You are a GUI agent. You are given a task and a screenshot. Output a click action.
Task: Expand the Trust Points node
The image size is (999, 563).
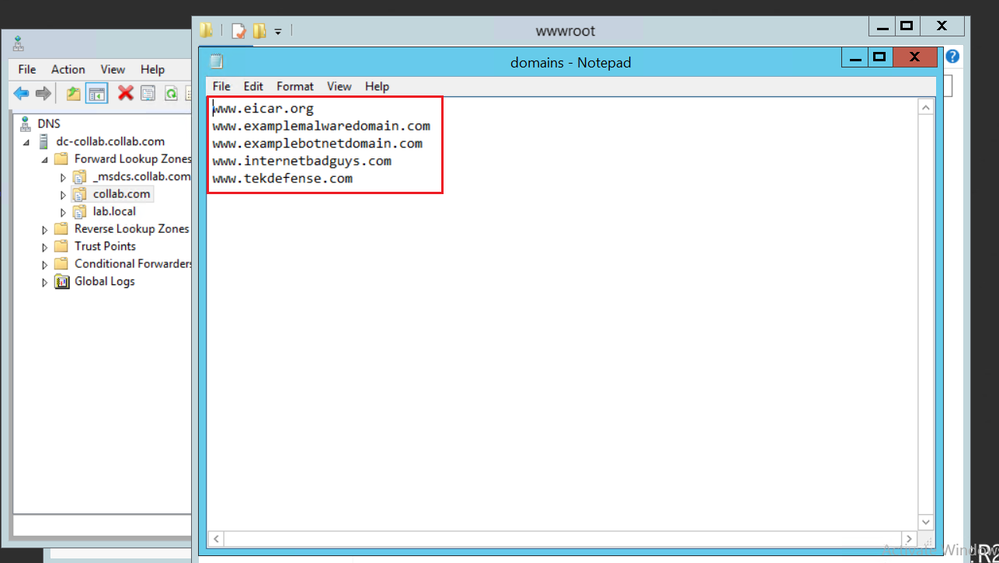pyautogui.click(x=45, y=247)
